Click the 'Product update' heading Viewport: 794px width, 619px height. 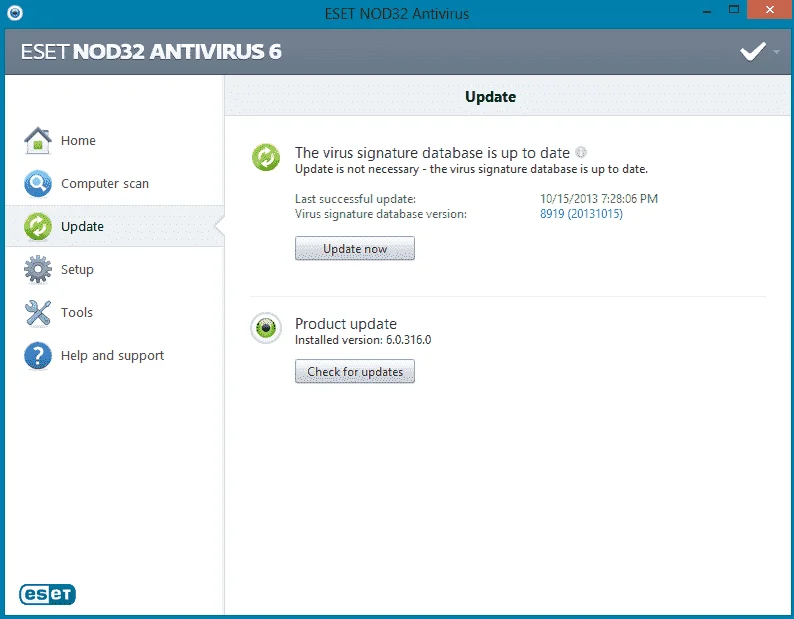point(346,324)
